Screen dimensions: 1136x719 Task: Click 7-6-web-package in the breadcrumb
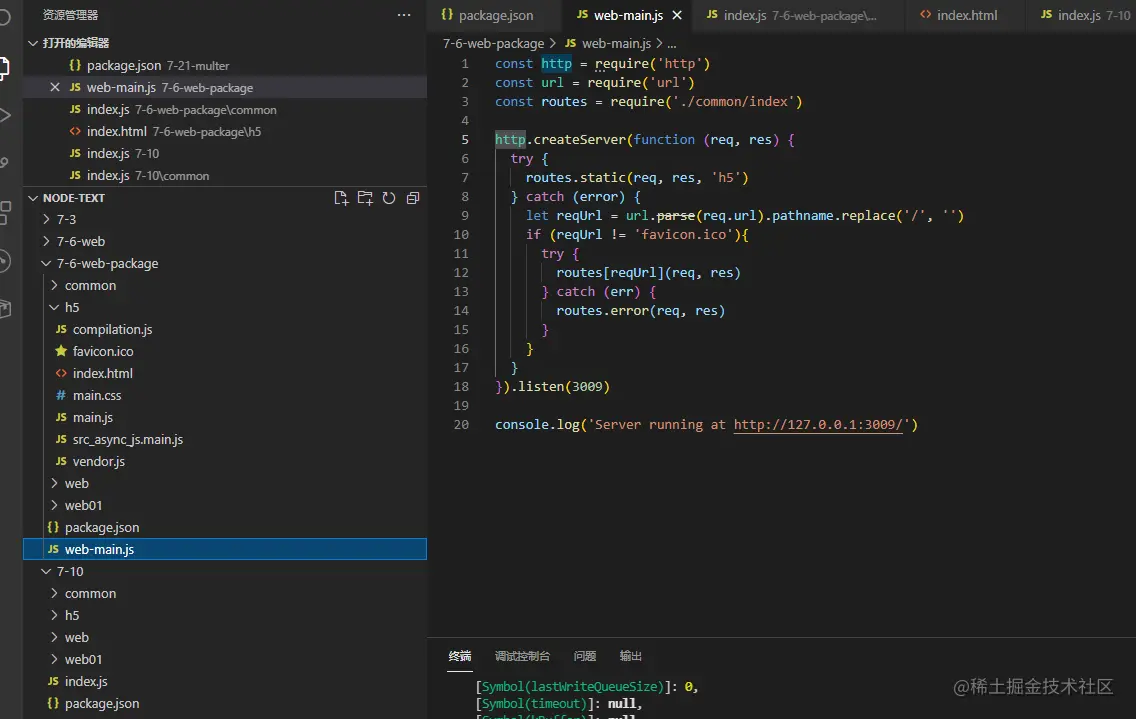point(493,43)
